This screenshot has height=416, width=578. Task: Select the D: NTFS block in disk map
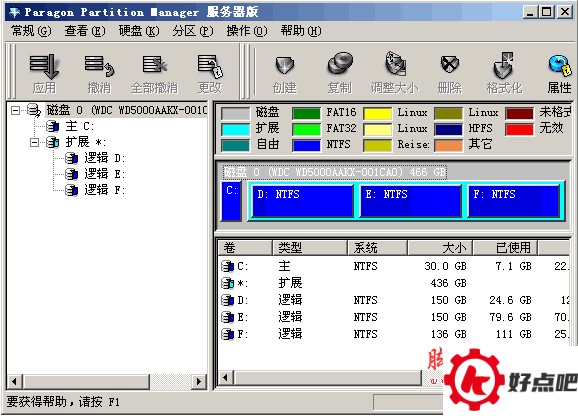(x=302, y=201)
